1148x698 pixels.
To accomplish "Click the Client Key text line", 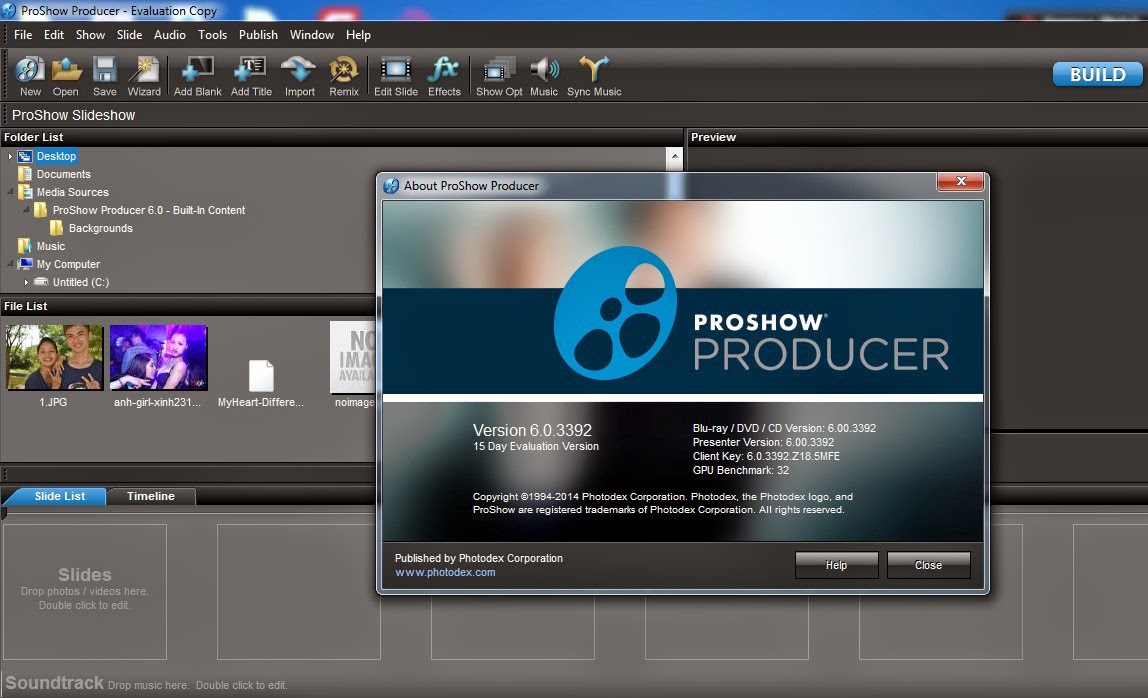I will click(766, 456).
